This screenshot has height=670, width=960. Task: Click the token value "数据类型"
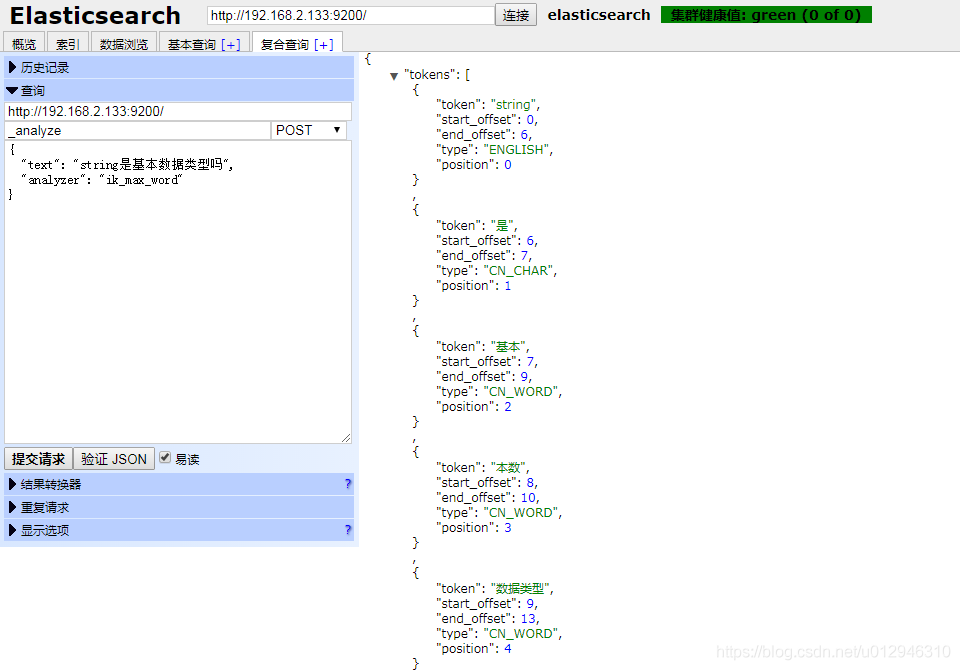pyautogui.click(x=520, y=589)
